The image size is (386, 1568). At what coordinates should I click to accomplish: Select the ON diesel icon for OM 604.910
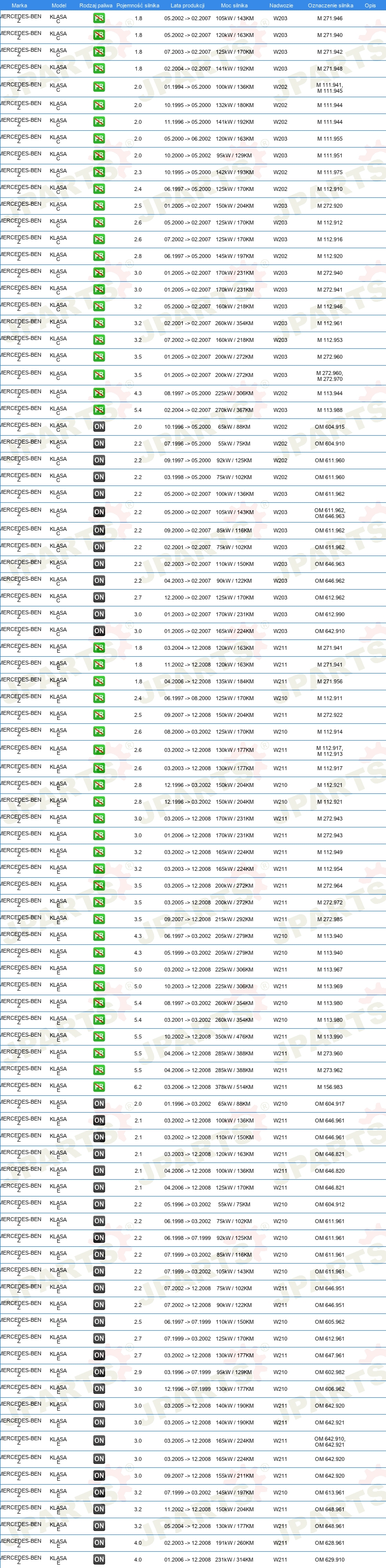(99, 444)
